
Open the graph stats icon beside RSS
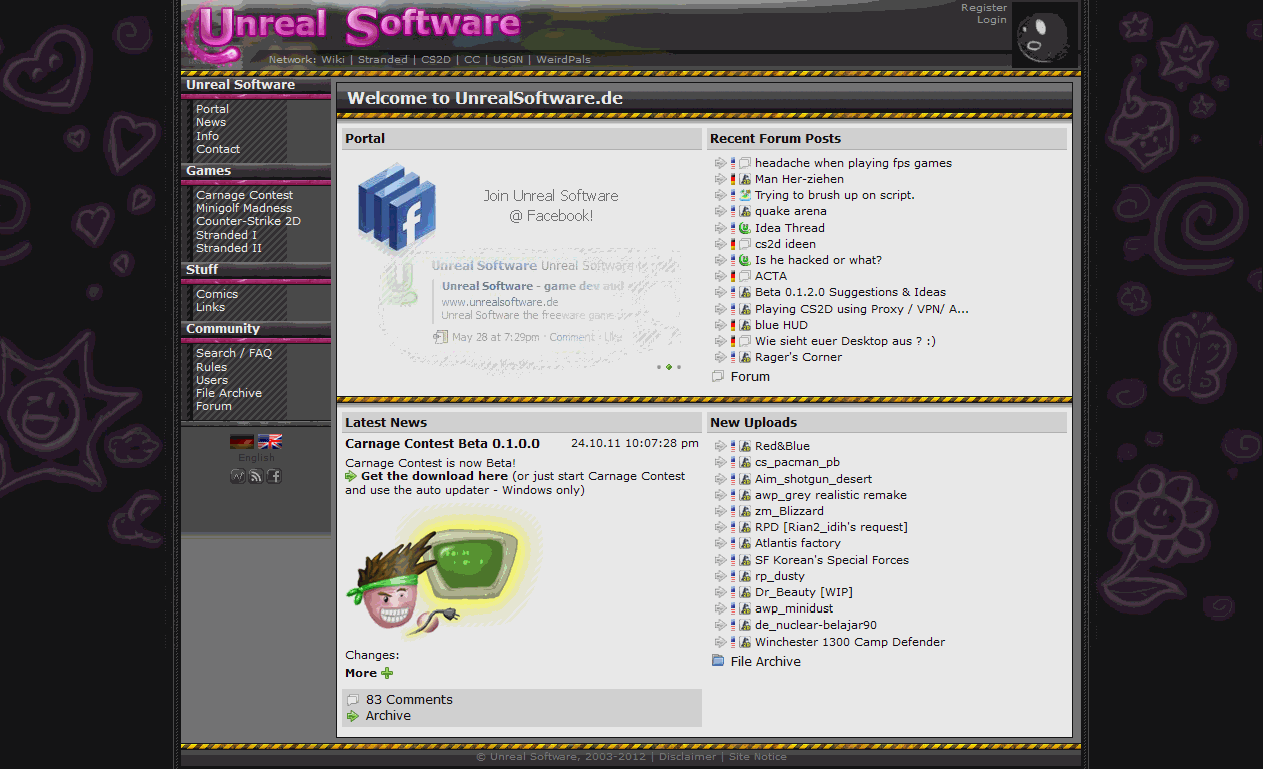pos(238,476)
